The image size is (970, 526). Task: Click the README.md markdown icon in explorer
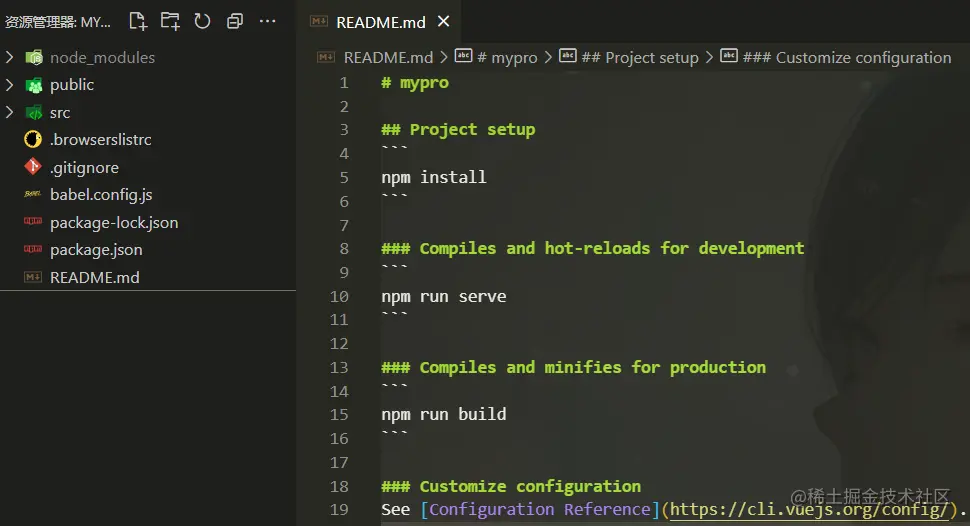[x=33, y=277]
